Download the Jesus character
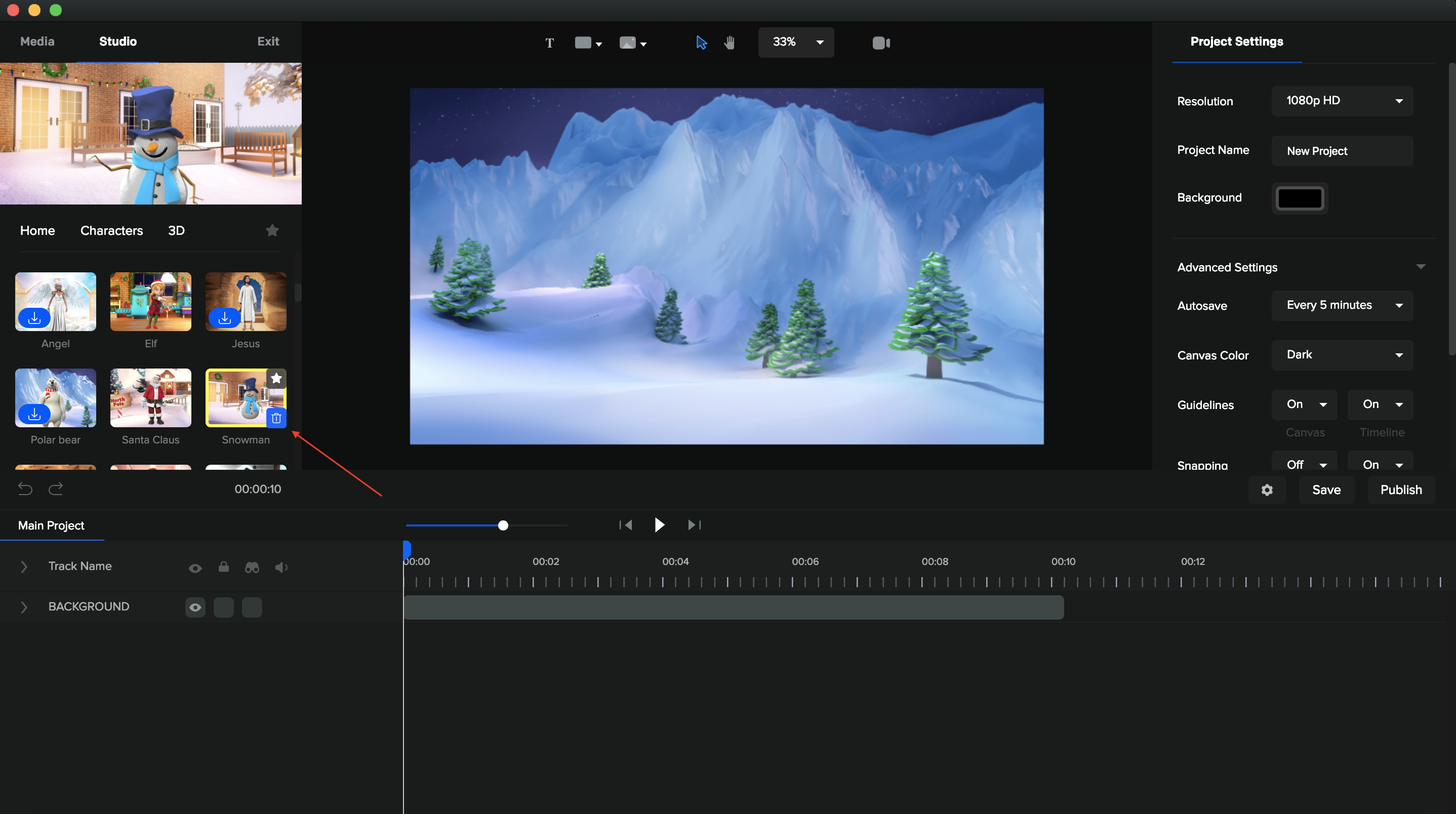1456x814 pixels. tap(224, 318)
